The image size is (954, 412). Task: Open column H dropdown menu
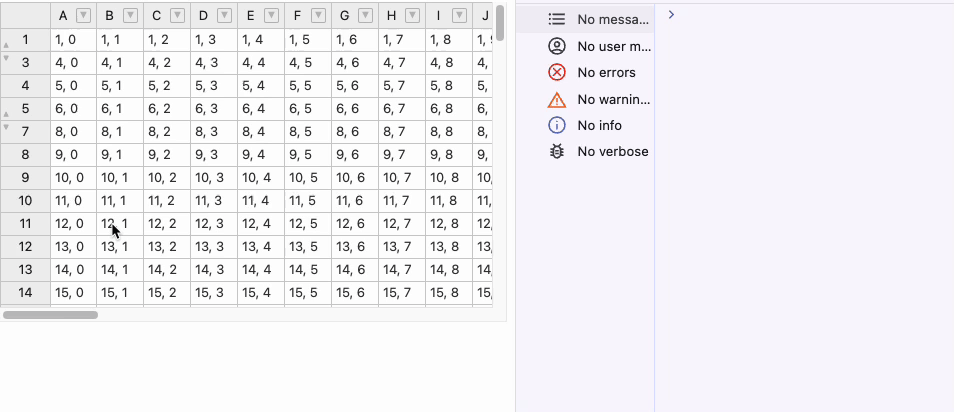pyautogui.click(x=412, y=15)
